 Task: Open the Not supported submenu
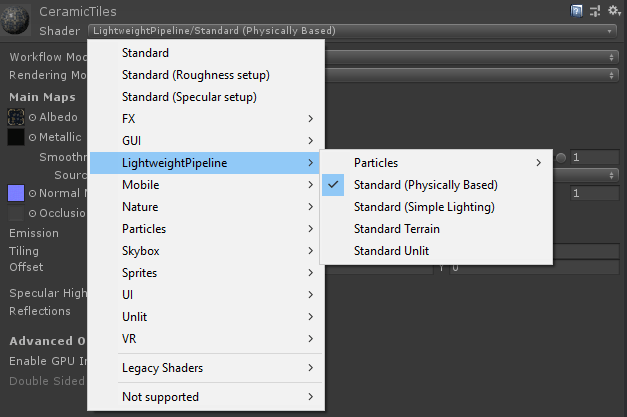(x=206, y=397)
